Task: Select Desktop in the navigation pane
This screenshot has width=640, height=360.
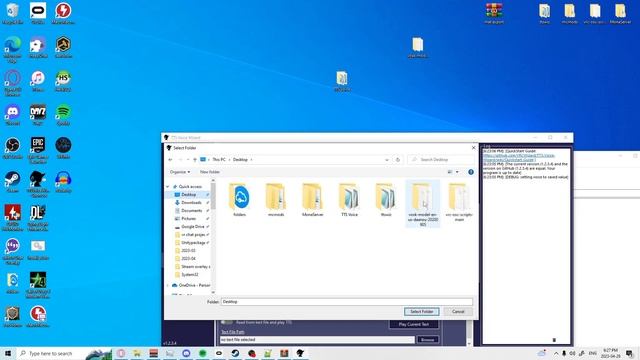Action: [x=189, y=195]
